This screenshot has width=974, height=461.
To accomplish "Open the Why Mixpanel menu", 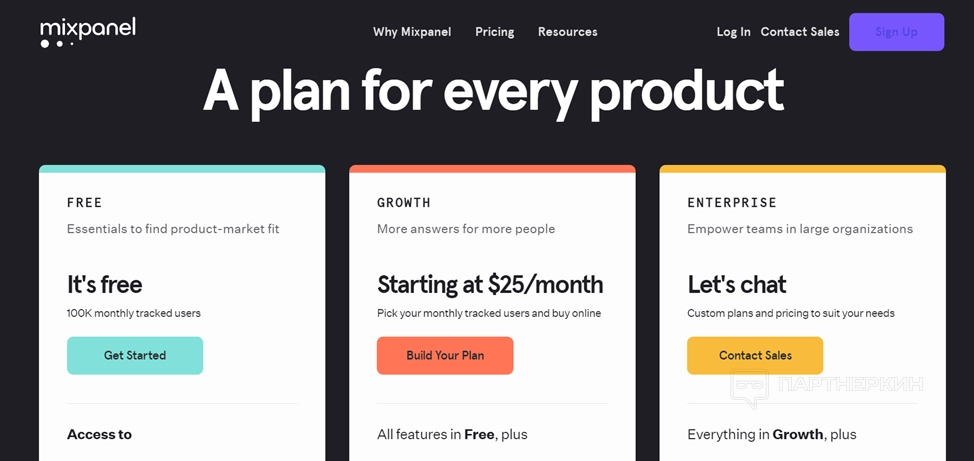I will coord(412,32).
